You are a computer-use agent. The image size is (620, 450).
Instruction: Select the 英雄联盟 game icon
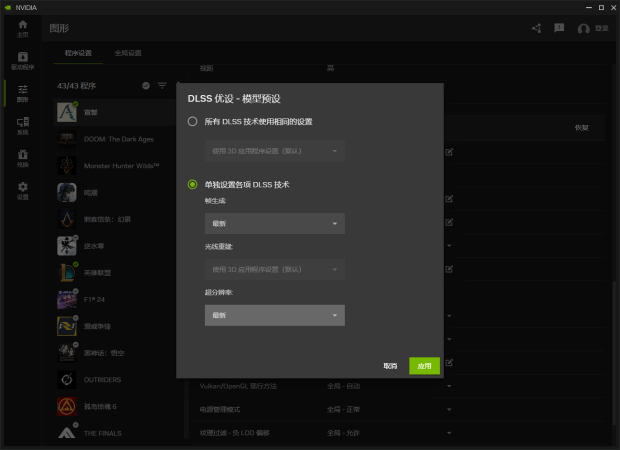67,273
